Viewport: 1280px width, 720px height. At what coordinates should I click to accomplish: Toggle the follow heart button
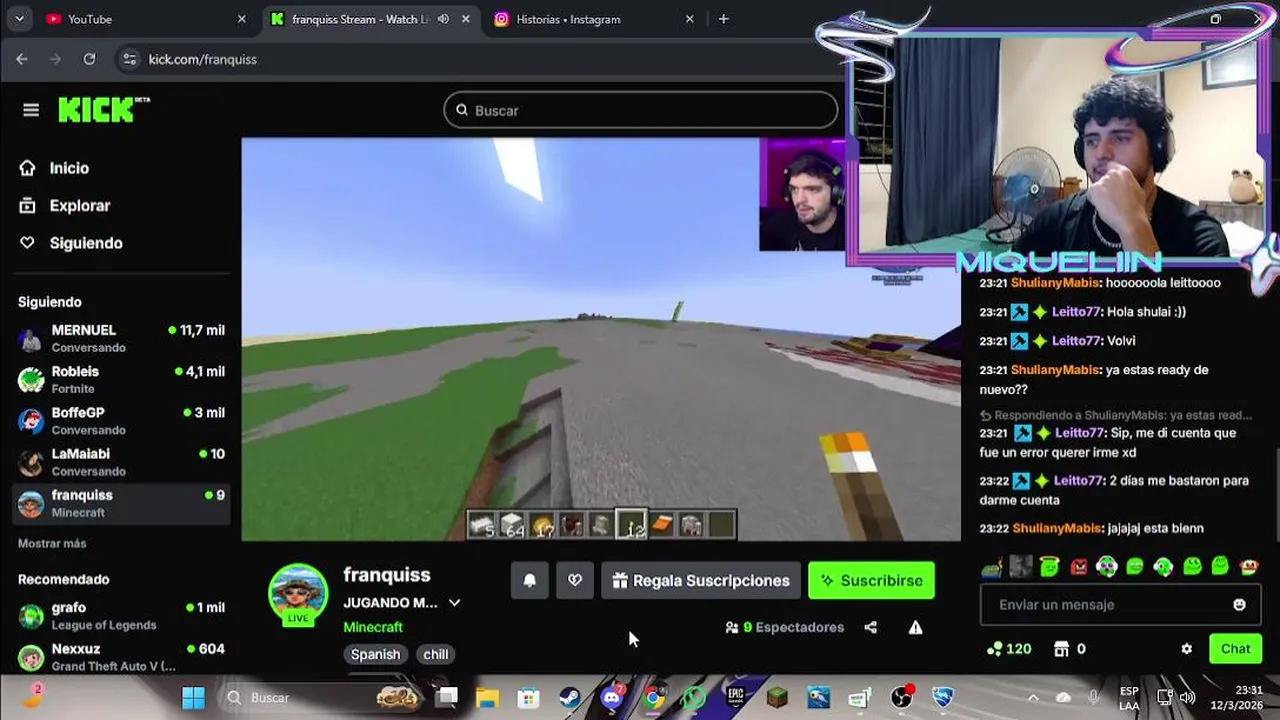[575, 580]
